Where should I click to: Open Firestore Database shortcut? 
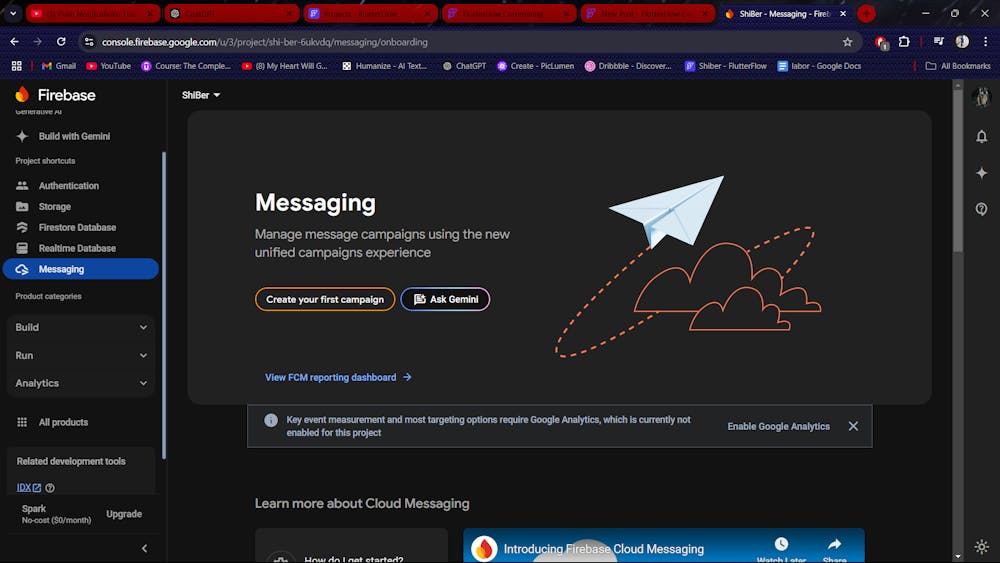click(77, 228)
